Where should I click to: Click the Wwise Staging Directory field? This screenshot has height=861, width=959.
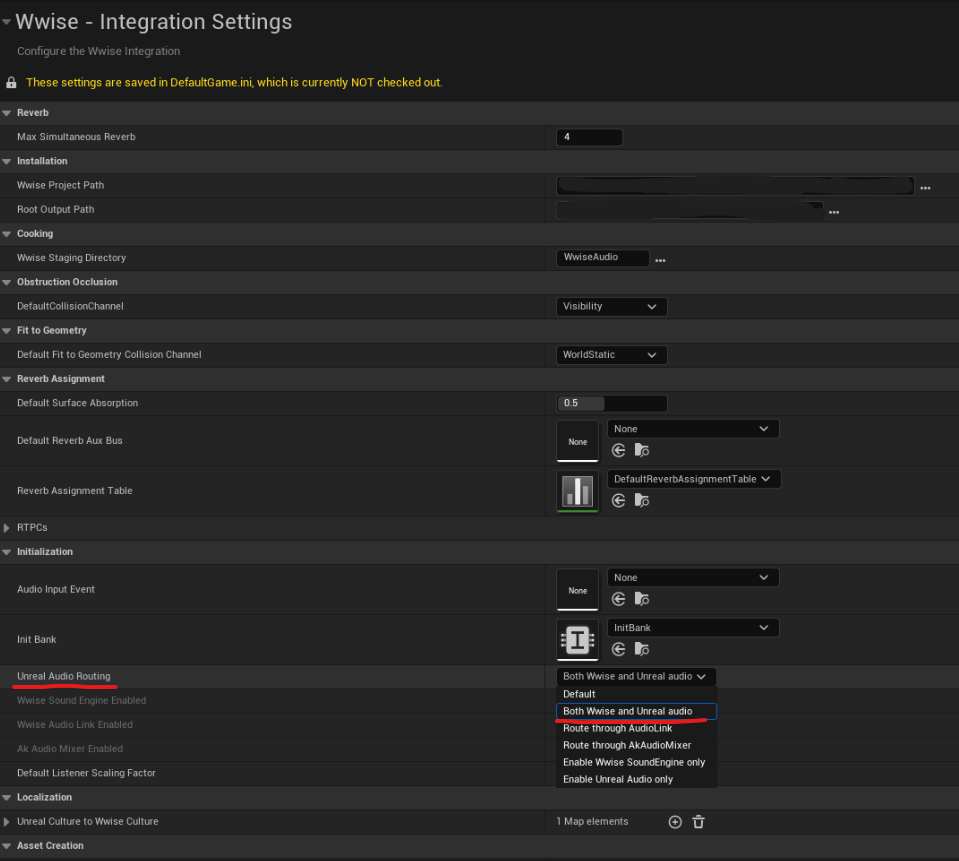602,257
